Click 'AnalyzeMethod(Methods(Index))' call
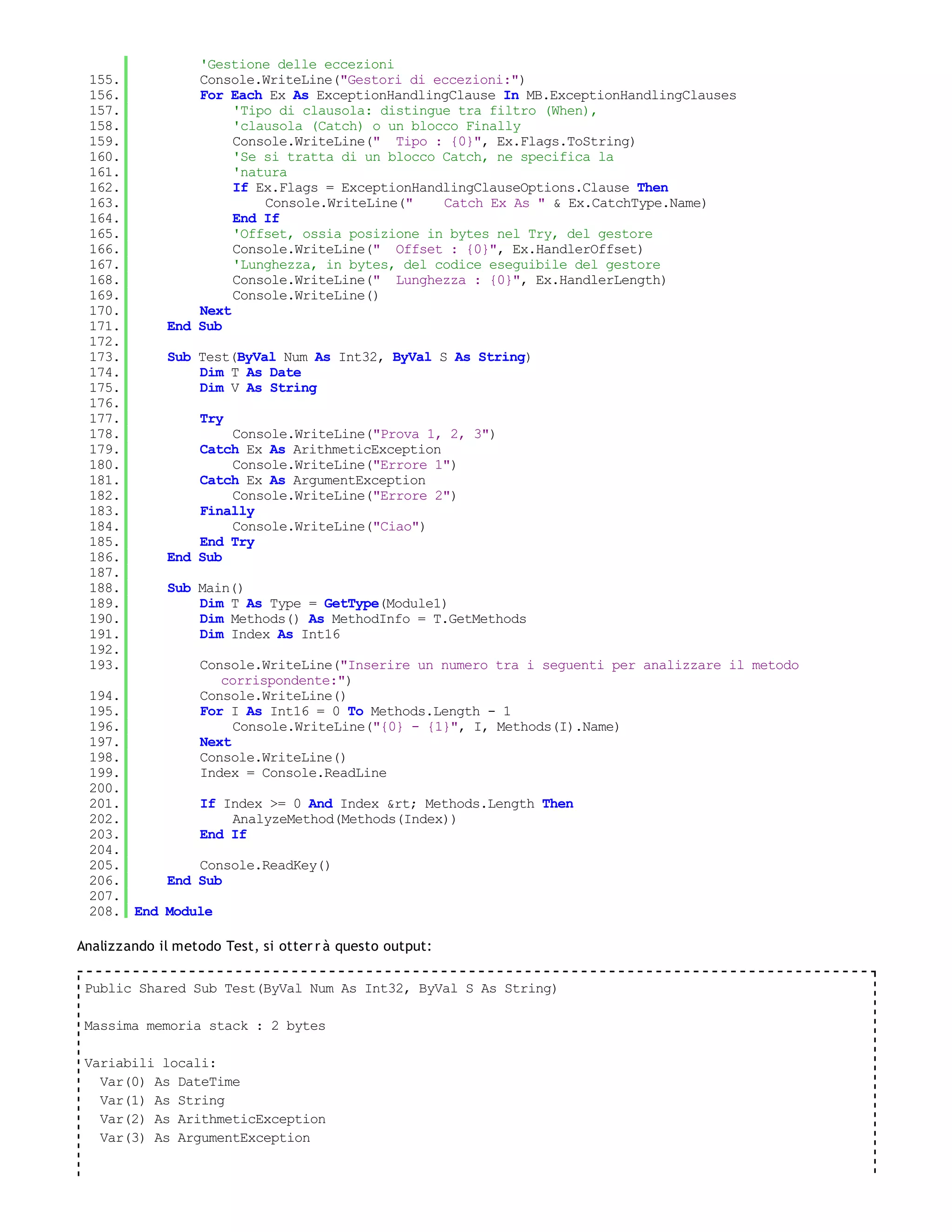Viewport: 952px width, 1232px height. (x=344, y=819)
